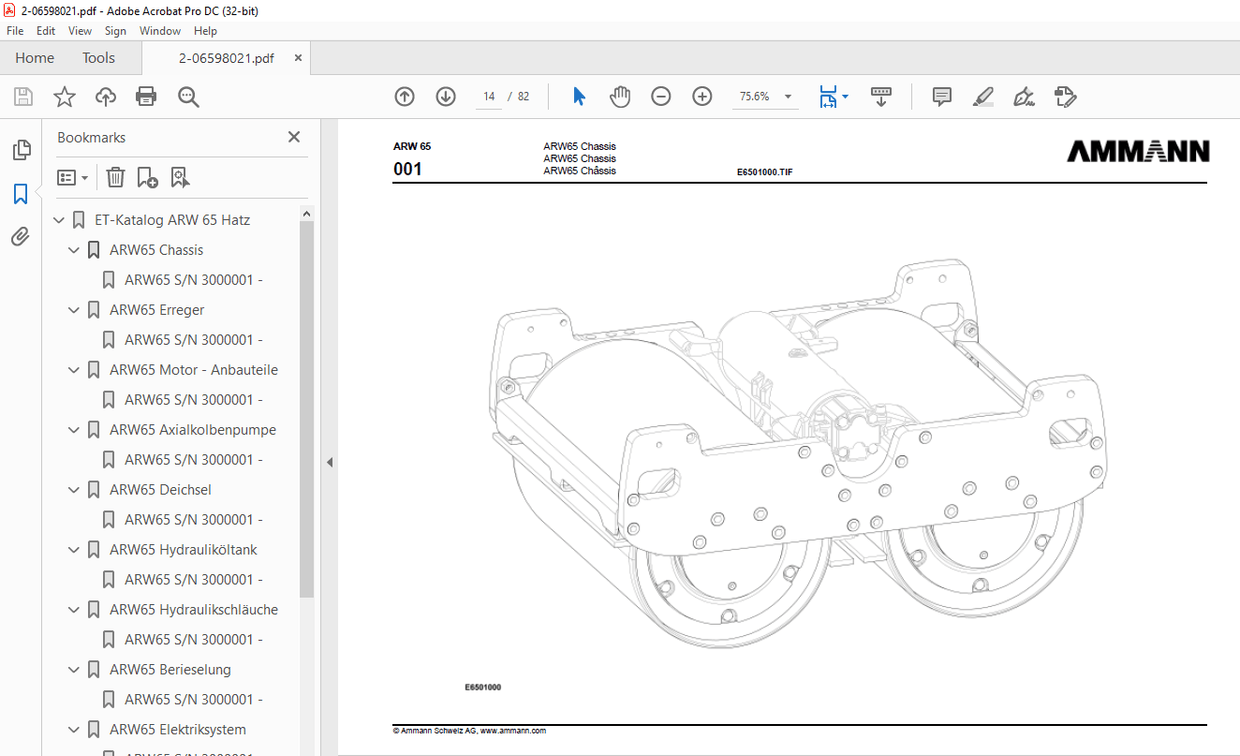
Task: Switch to the Tools tab
Action: coord(98,58)
